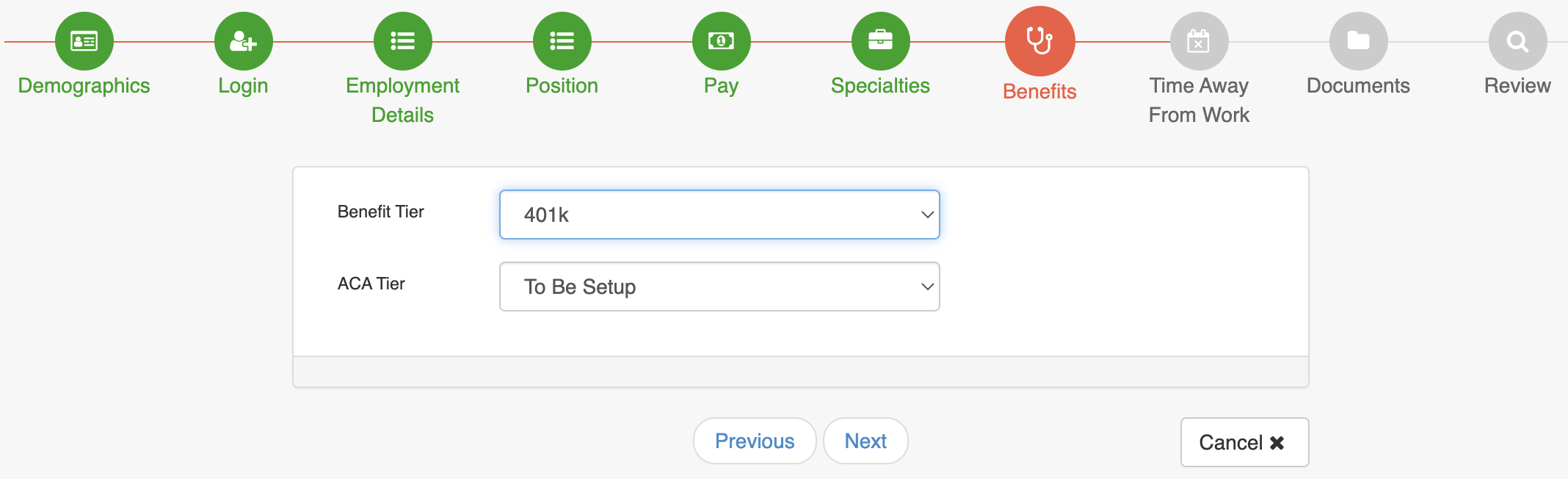Open the Pay money step icon
Viewport: 1568px width, 479px height.
coord(720,41)
